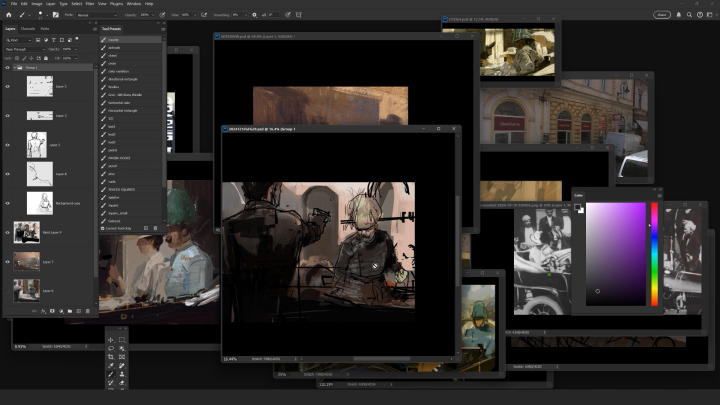The width and height of the screenshot is (720, 405).
Task: Delete tool preset trash icon
Action: (x=155, y=228)
